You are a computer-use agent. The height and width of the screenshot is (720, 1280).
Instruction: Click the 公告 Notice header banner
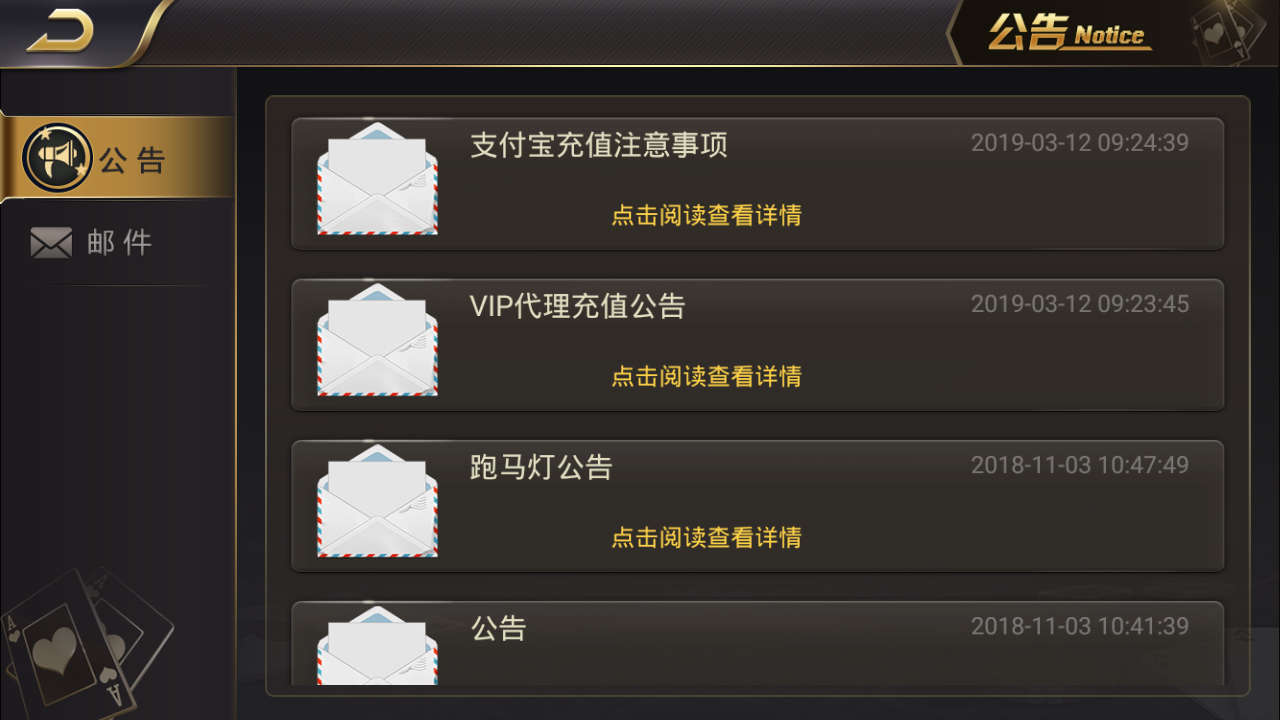pyautogui.click(x=1068, y=33)
